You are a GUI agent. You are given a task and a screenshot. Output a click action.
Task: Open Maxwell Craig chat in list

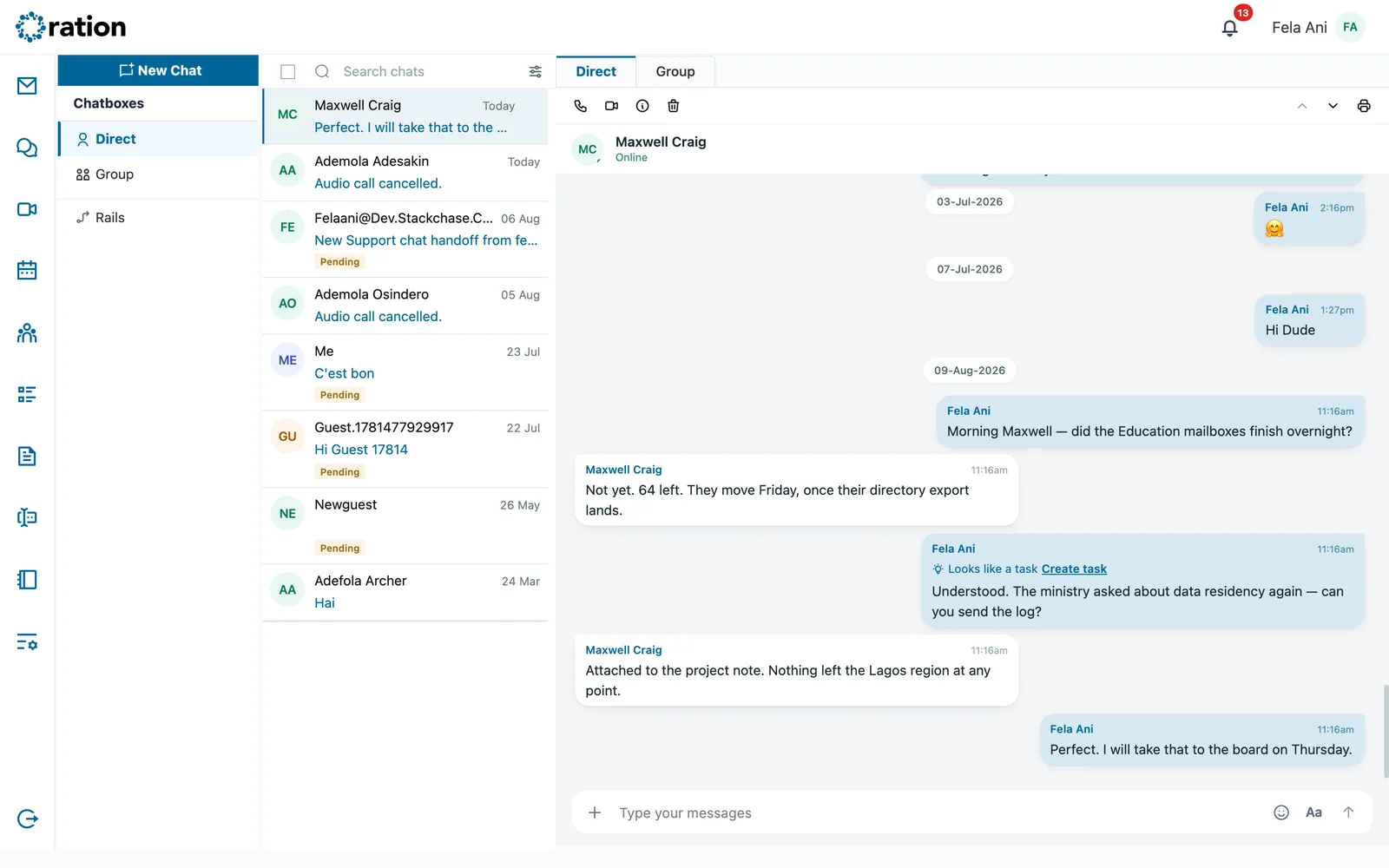(x=405, y=116)
